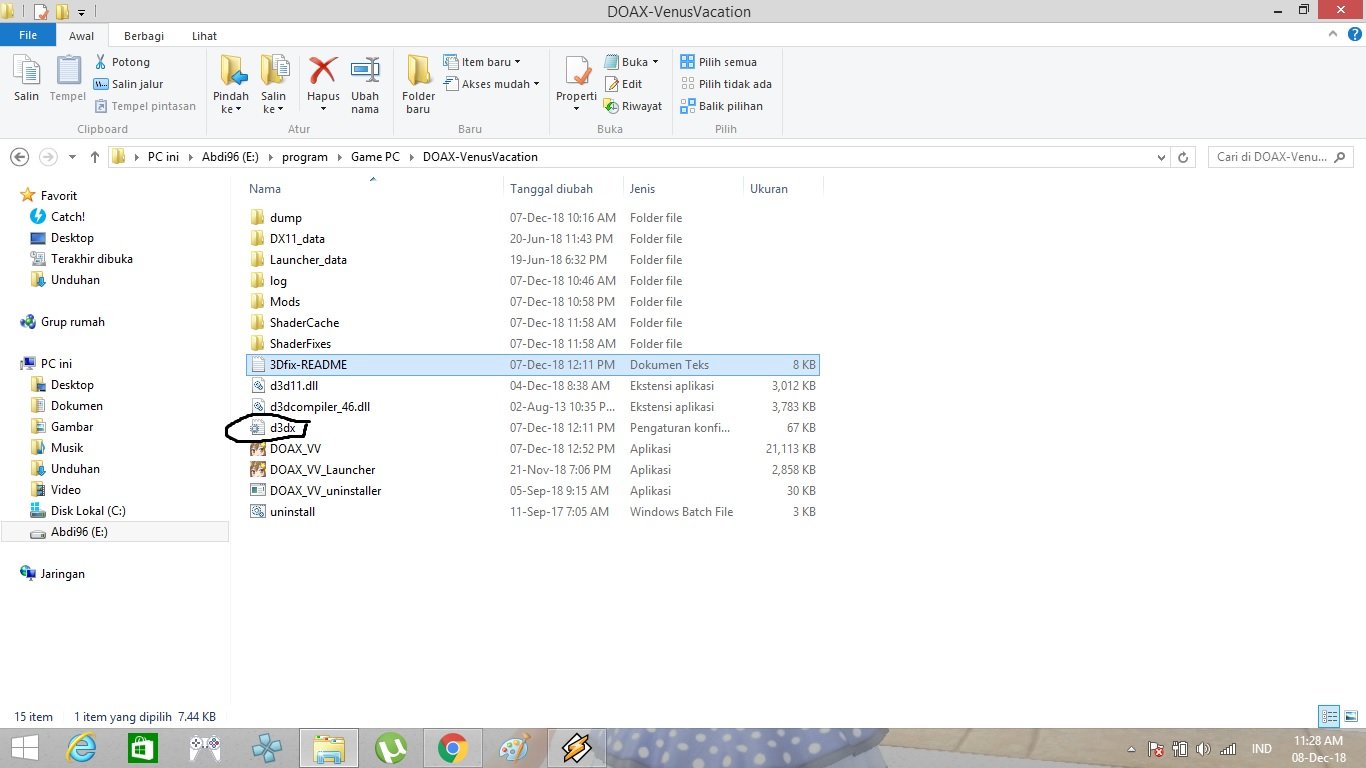Expand the address bar history dropdown
Viewport: 1366px width, 768px height.
coord(1161,157)
